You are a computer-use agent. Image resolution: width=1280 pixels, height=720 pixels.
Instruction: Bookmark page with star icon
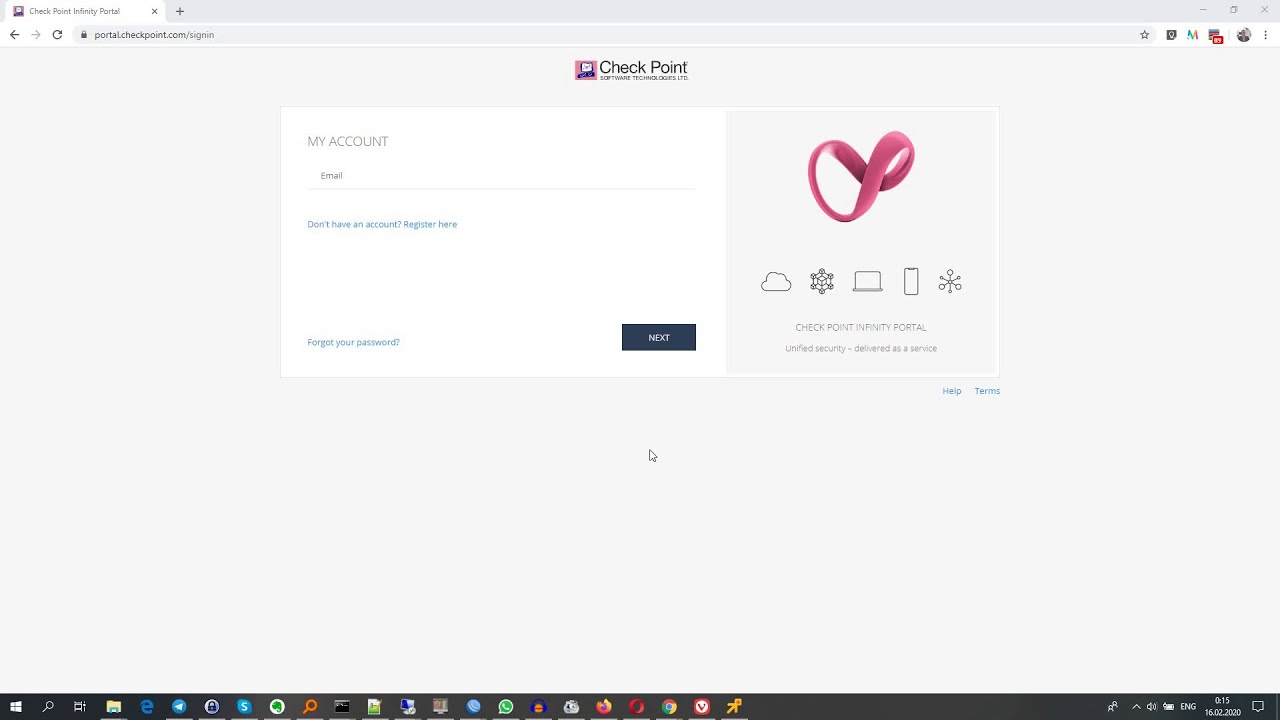[1145, 35]
